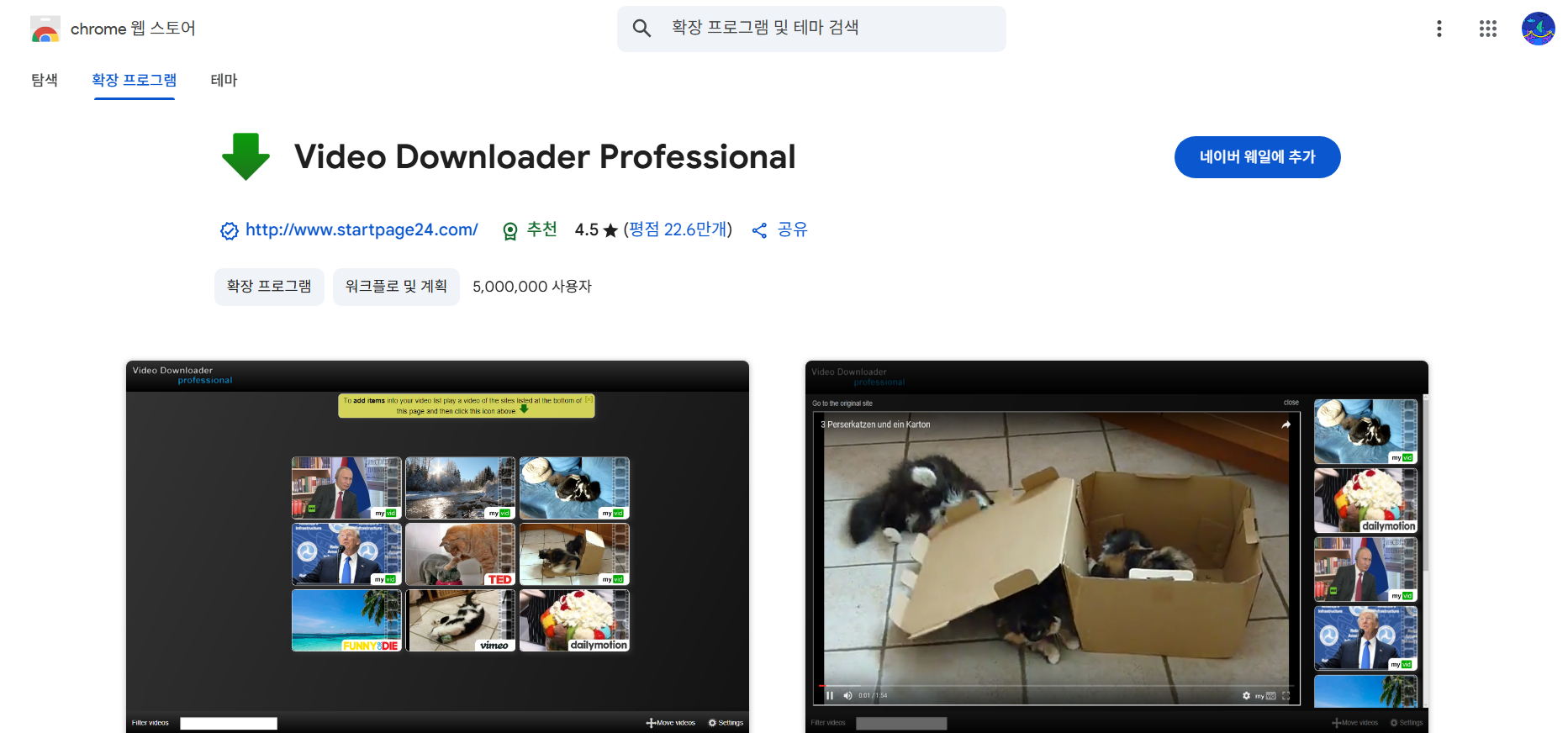The width and height of the screenshot is (1568, 733).
Task: Click the 공유 share link
Action: pyautogui.click(x=779, y=229)
